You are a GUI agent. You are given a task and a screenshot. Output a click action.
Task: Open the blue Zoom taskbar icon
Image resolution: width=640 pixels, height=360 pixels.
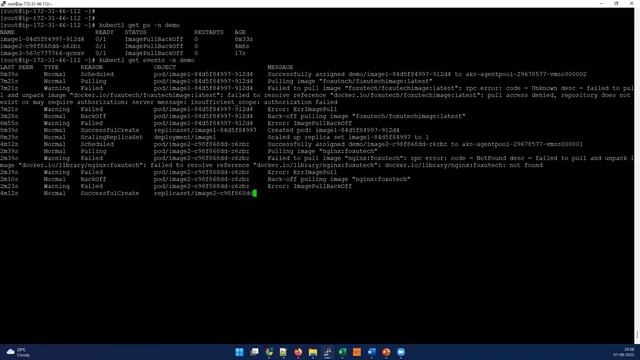point(401,352)
